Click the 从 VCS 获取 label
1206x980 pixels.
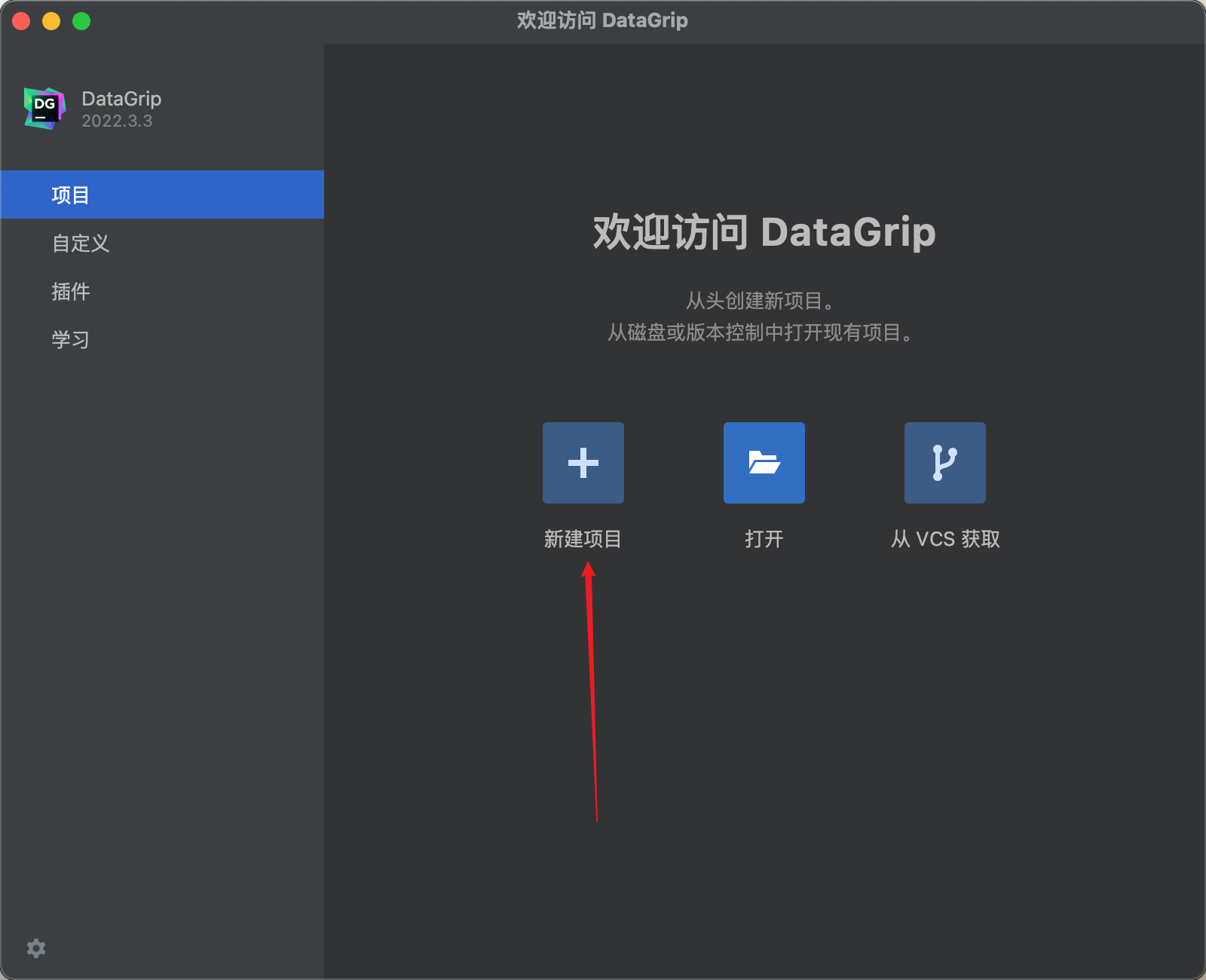coord(945,539)
